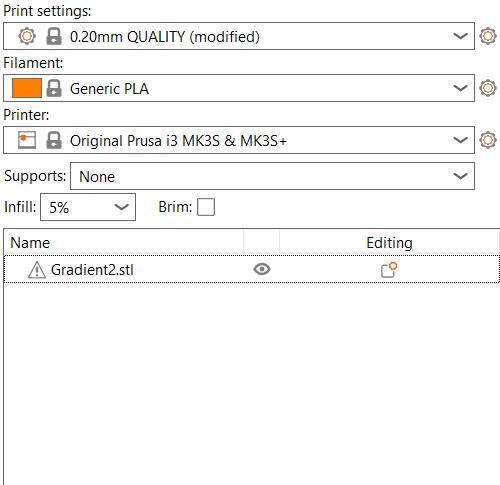Pick the orange filament color swatch
Screen dimensions: 500x485
point(27,88)
